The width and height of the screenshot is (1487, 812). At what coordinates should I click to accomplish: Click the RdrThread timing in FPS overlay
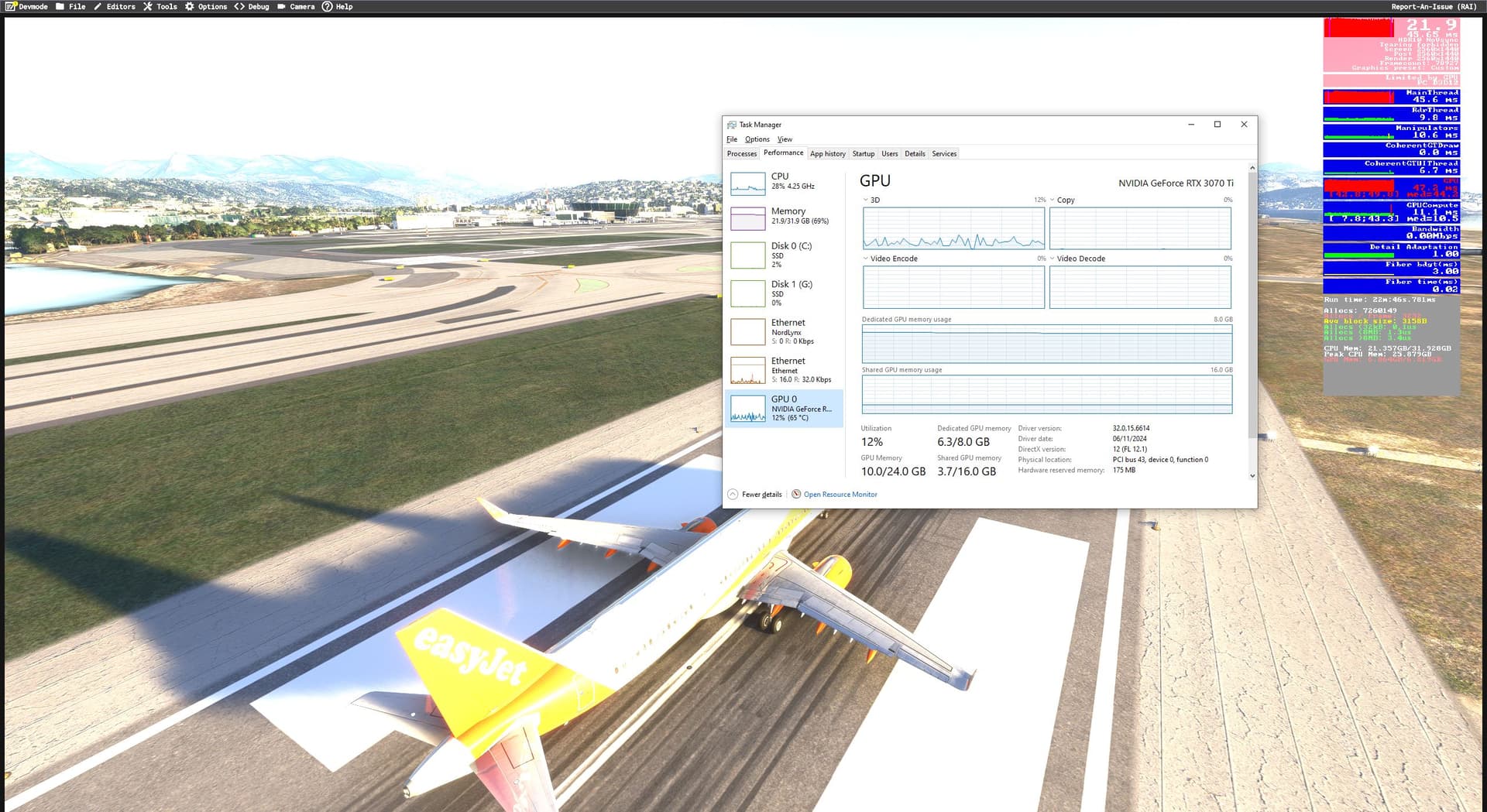tap(1391, 115)
